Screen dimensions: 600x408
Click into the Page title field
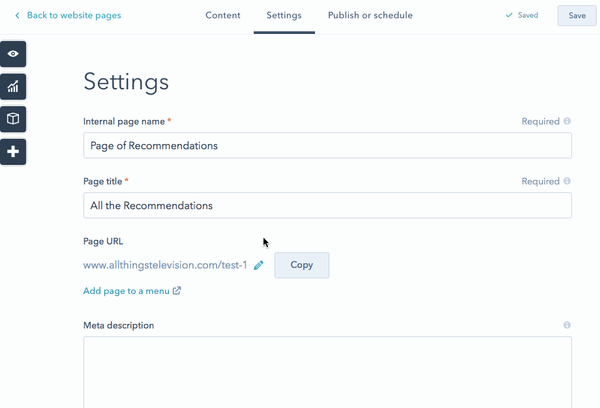[x=327, y=206]
